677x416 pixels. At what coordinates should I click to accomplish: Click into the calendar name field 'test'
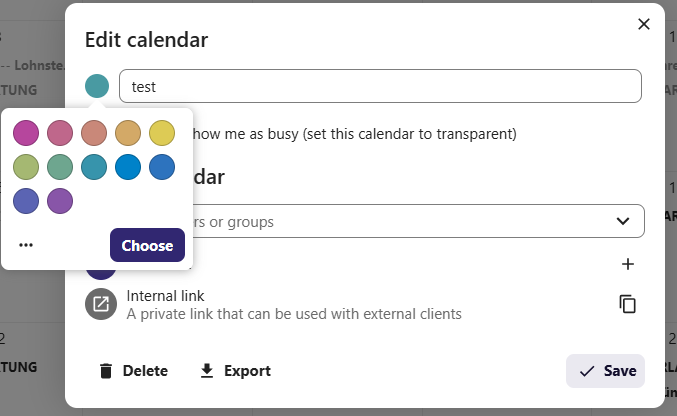[380, 86]
